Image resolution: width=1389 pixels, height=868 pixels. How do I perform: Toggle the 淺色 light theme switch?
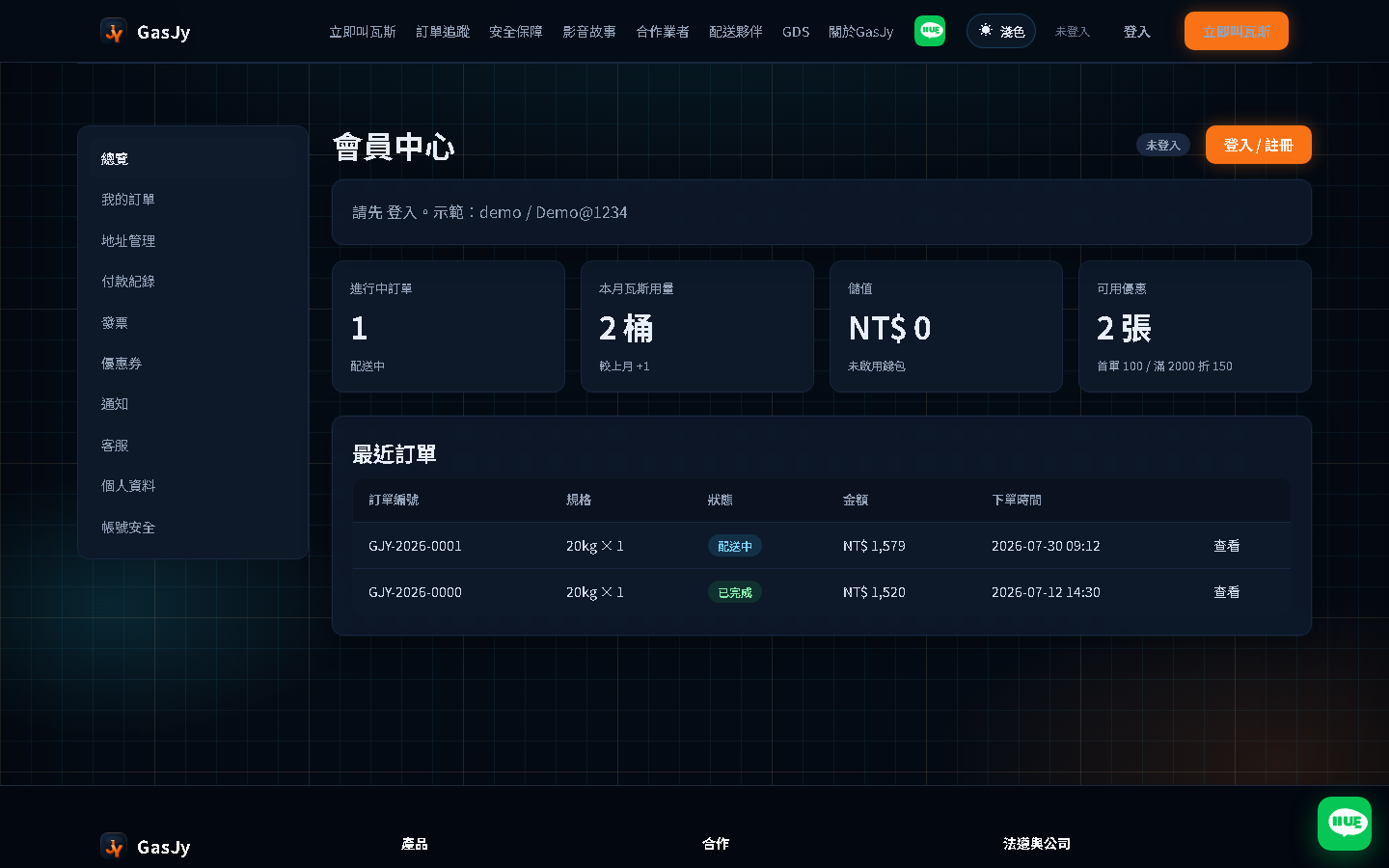tap(1001, 31)
